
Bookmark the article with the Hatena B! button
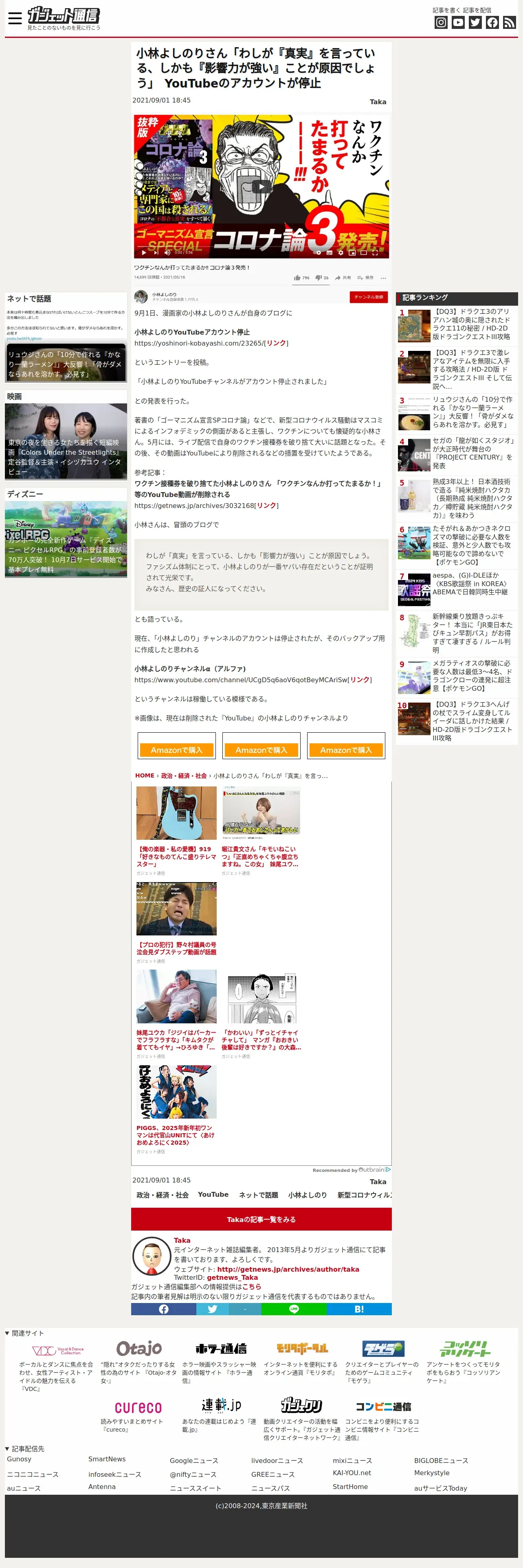(359, 1309)
